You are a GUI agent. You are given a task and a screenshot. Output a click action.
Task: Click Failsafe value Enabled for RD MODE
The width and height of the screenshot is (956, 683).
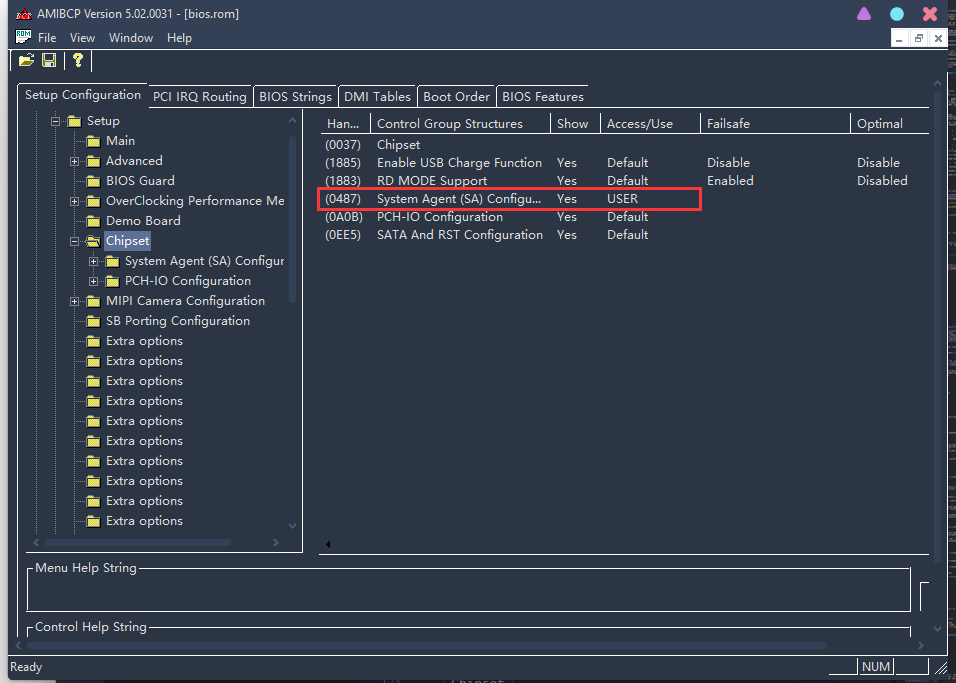[730, 181]
